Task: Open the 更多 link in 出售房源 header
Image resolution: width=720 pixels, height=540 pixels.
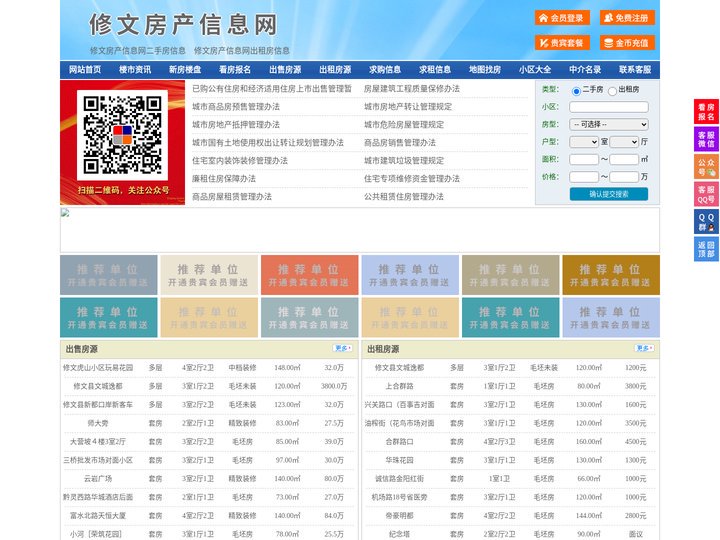Action: pos(343,349)
